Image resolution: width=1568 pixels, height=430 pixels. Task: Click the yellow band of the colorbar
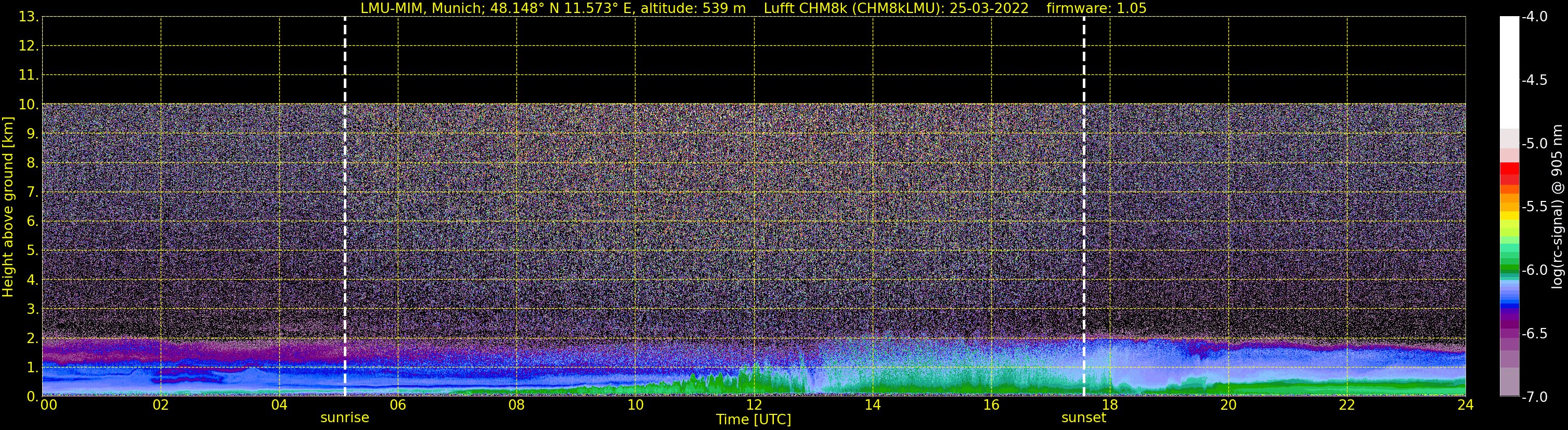[1510, 216]
